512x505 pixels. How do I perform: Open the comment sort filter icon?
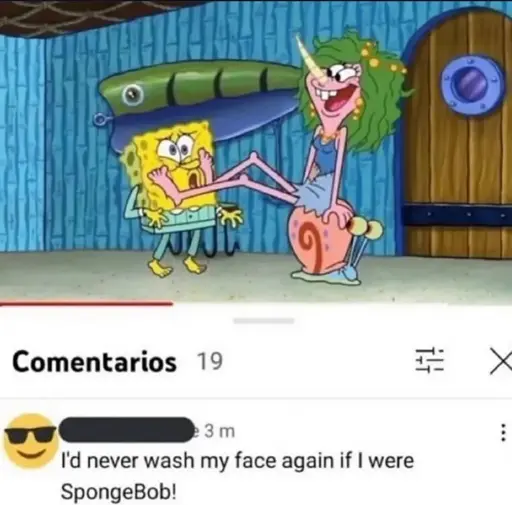point(429,360)
